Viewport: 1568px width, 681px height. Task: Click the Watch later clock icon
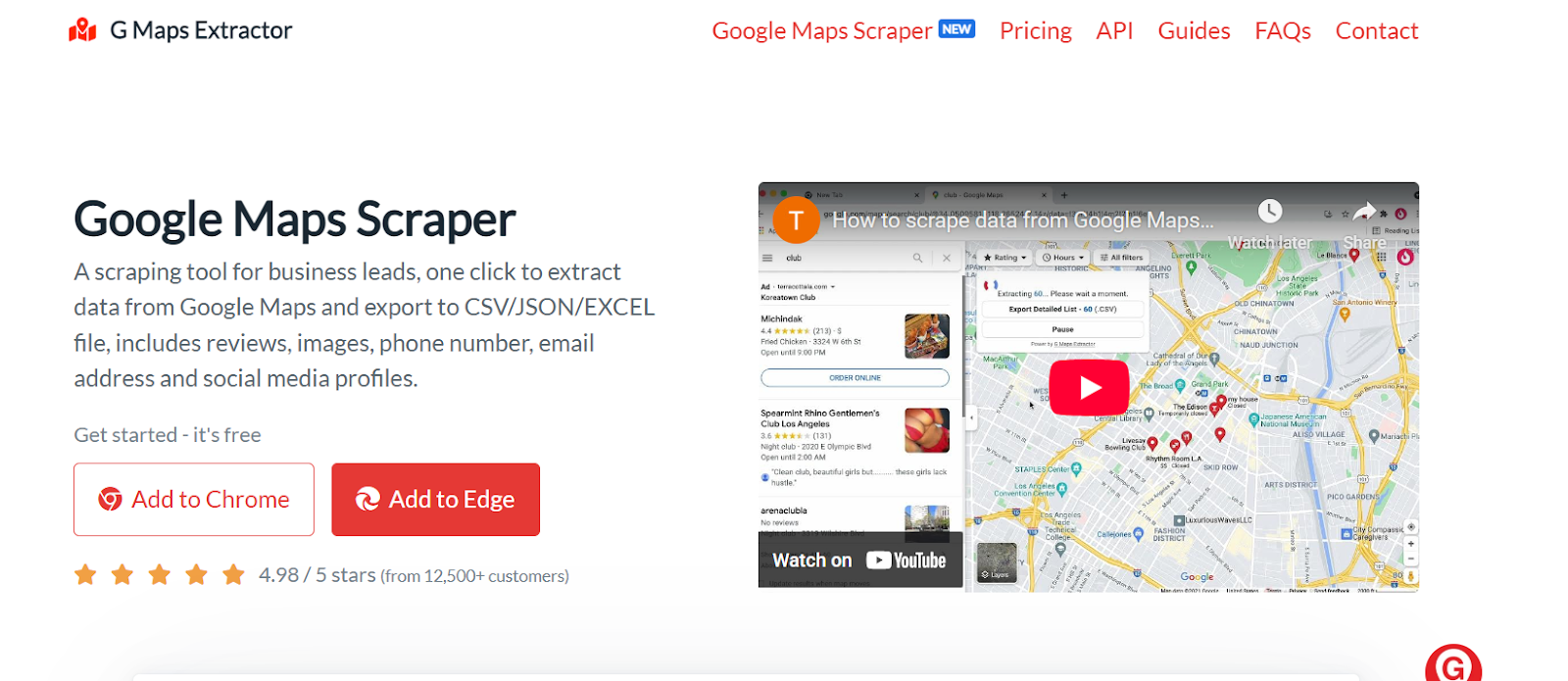1269,212
